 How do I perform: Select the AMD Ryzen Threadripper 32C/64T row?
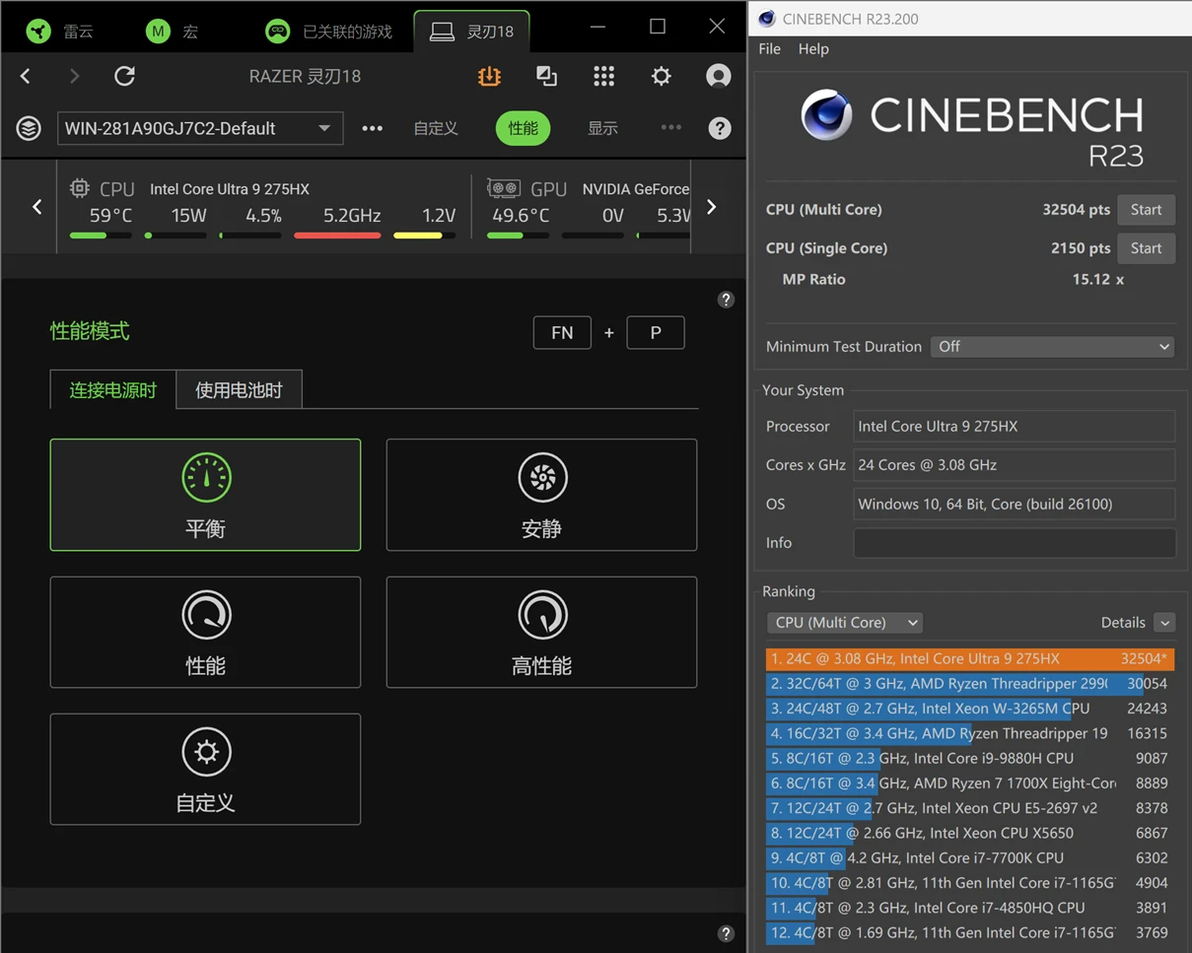[970, 683]
